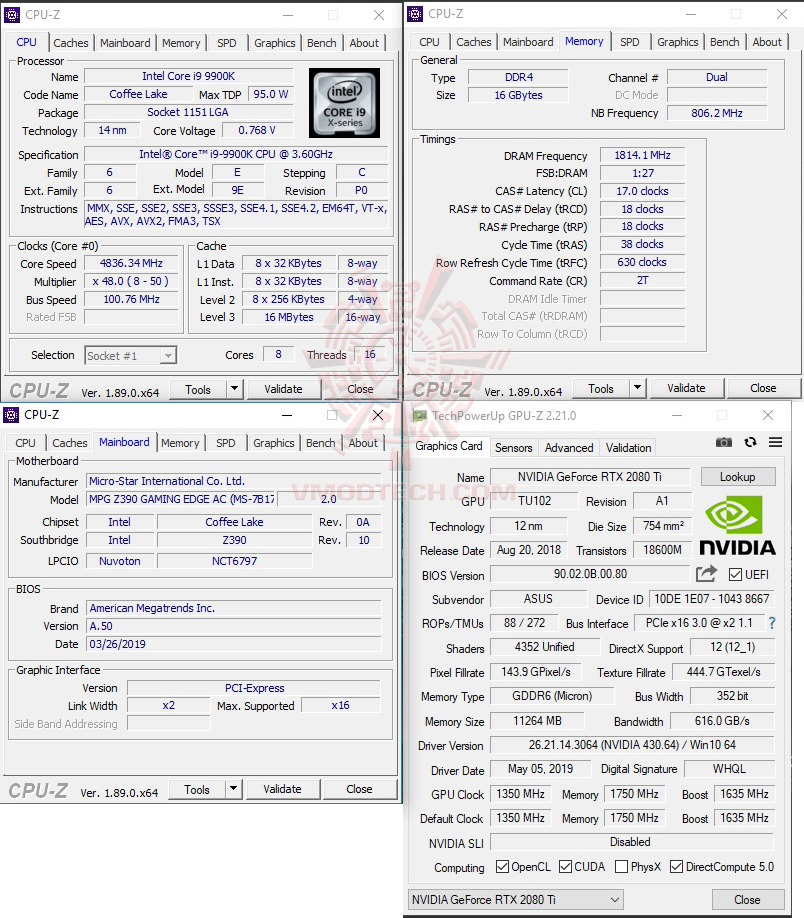Click the Core Speed value 4836.34 MHz

[x=131, y=263]
